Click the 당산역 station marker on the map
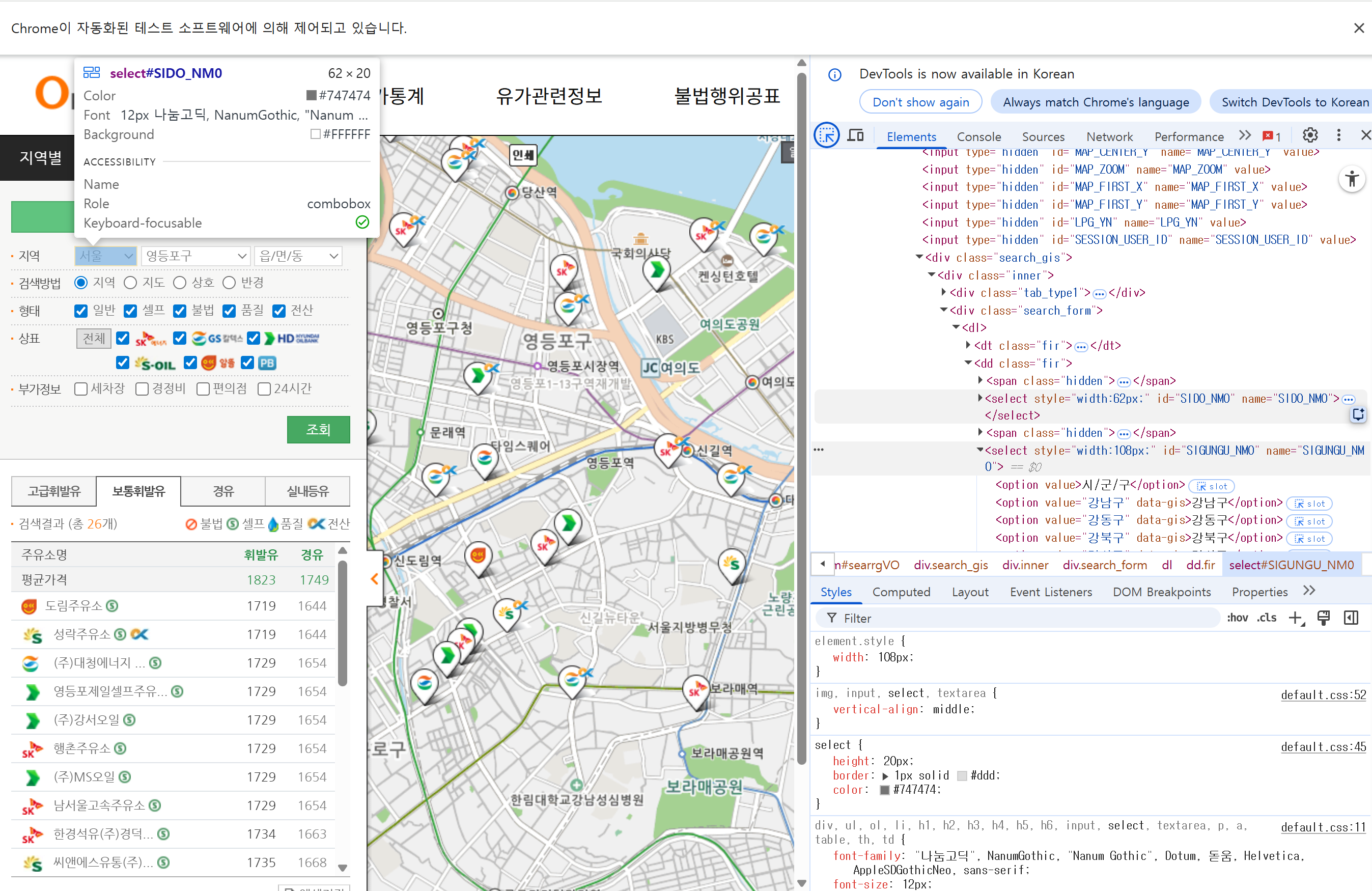 point(512,192)
